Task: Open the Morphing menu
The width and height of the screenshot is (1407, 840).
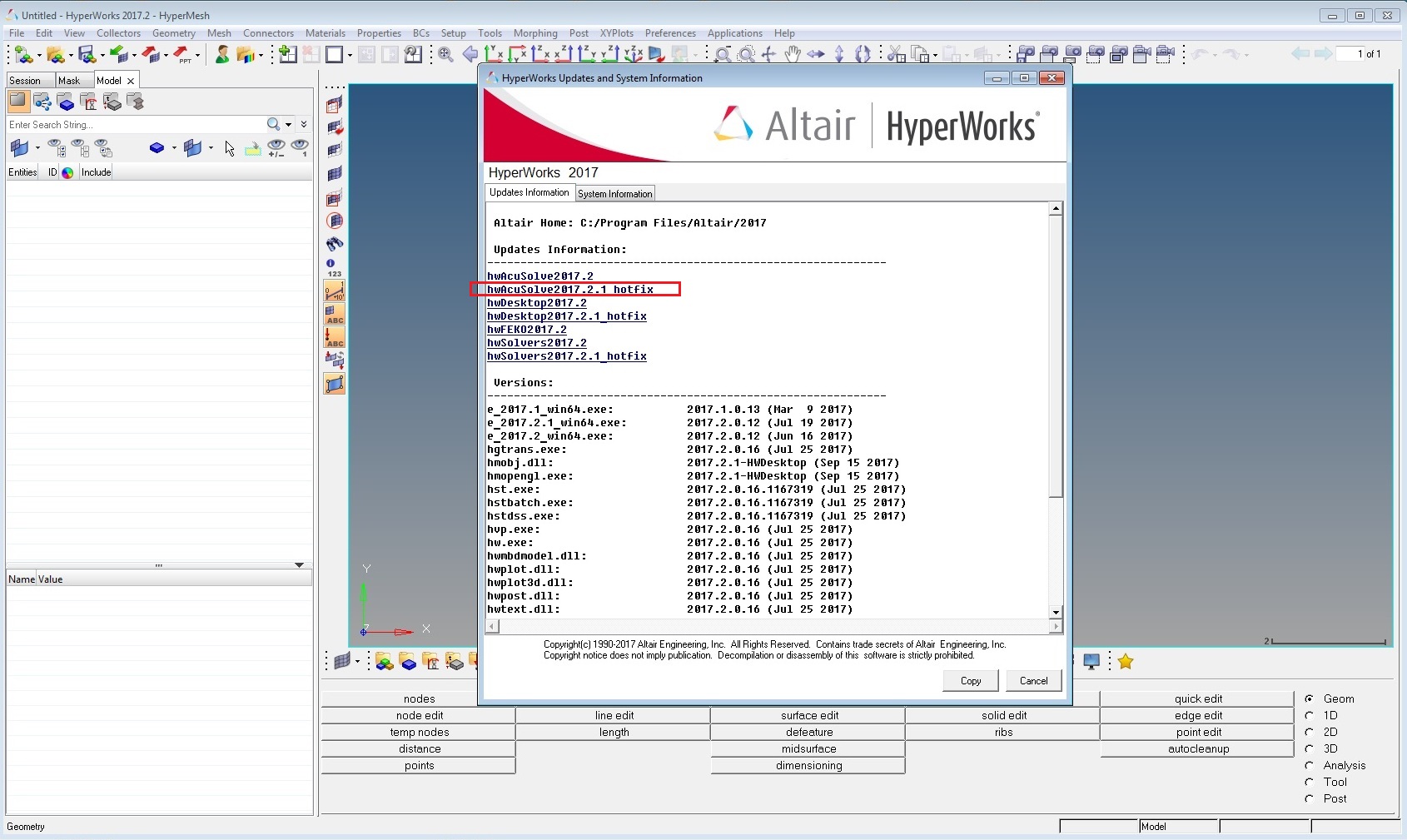Action: [535, 33]
